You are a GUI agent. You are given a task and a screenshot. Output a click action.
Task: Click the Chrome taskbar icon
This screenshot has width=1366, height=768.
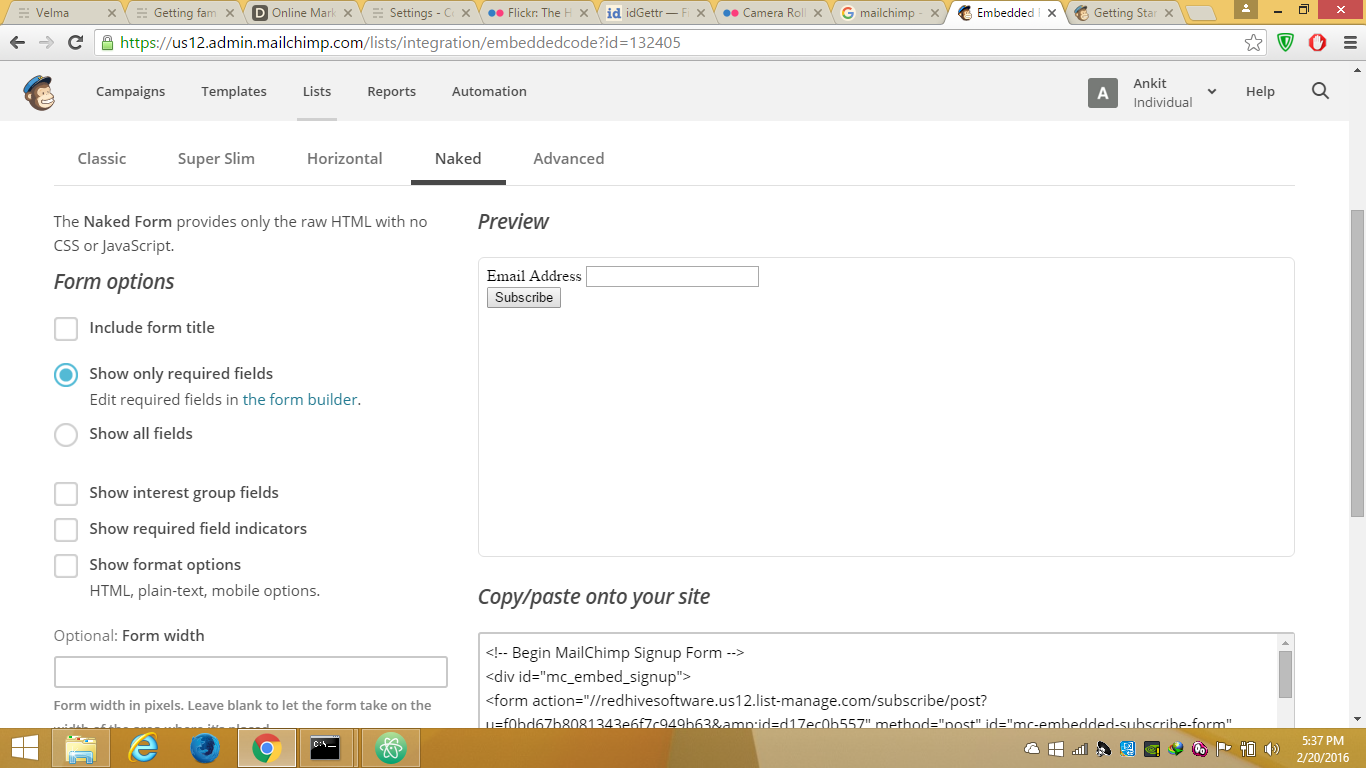266,748
